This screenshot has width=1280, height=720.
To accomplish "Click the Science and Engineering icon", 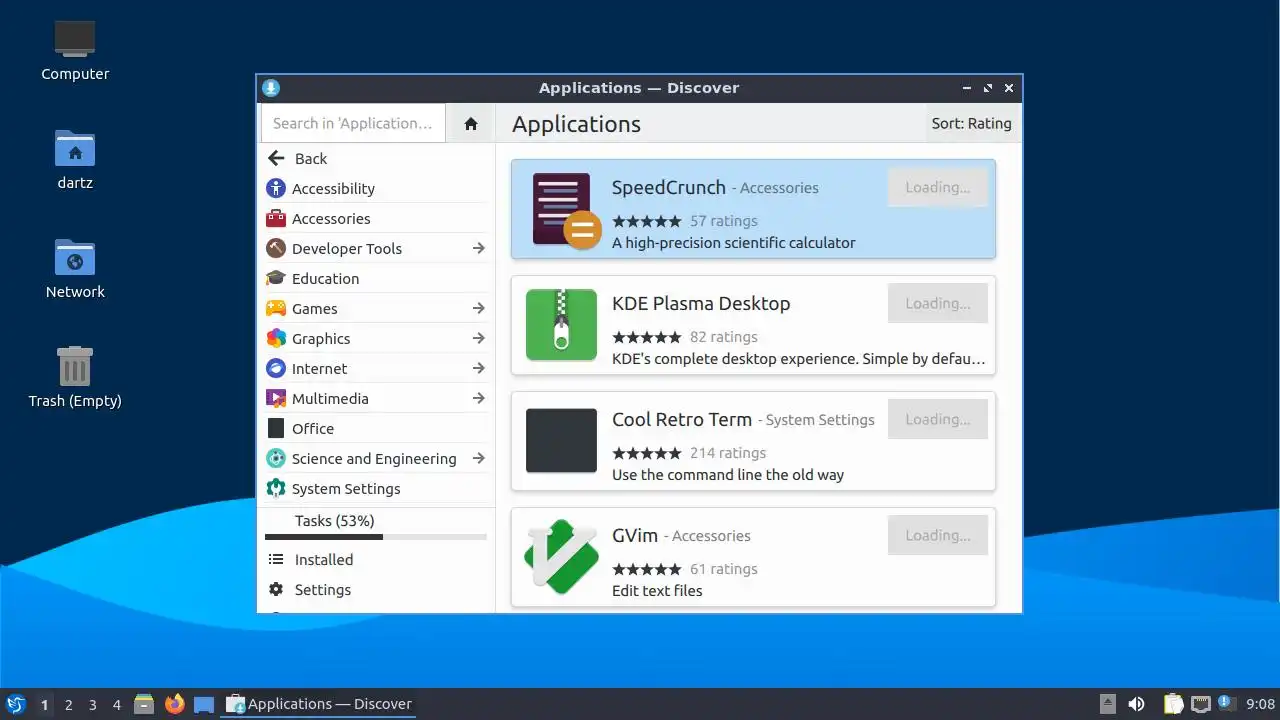I will pos(276,458).
